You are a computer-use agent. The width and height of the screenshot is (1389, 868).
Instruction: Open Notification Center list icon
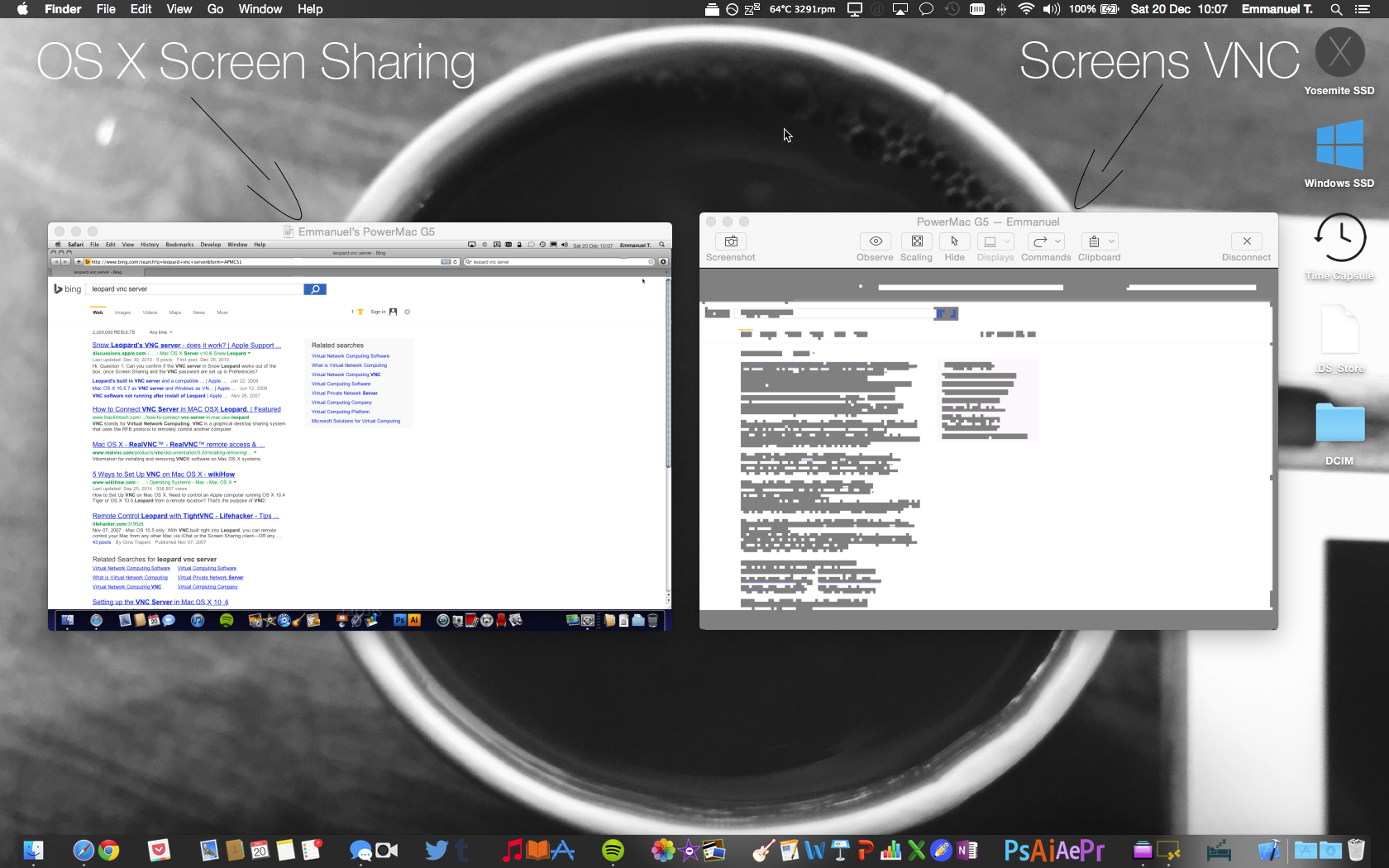click(1363, 9)
